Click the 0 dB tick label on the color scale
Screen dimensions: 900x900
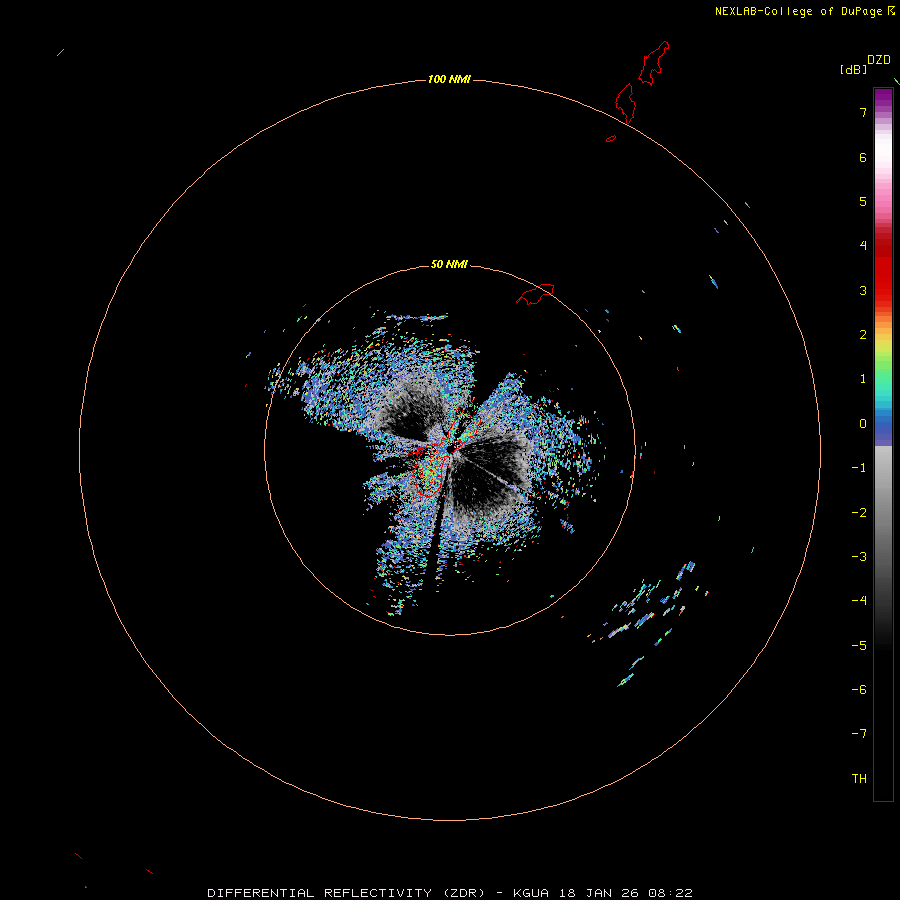pos(863,424)
